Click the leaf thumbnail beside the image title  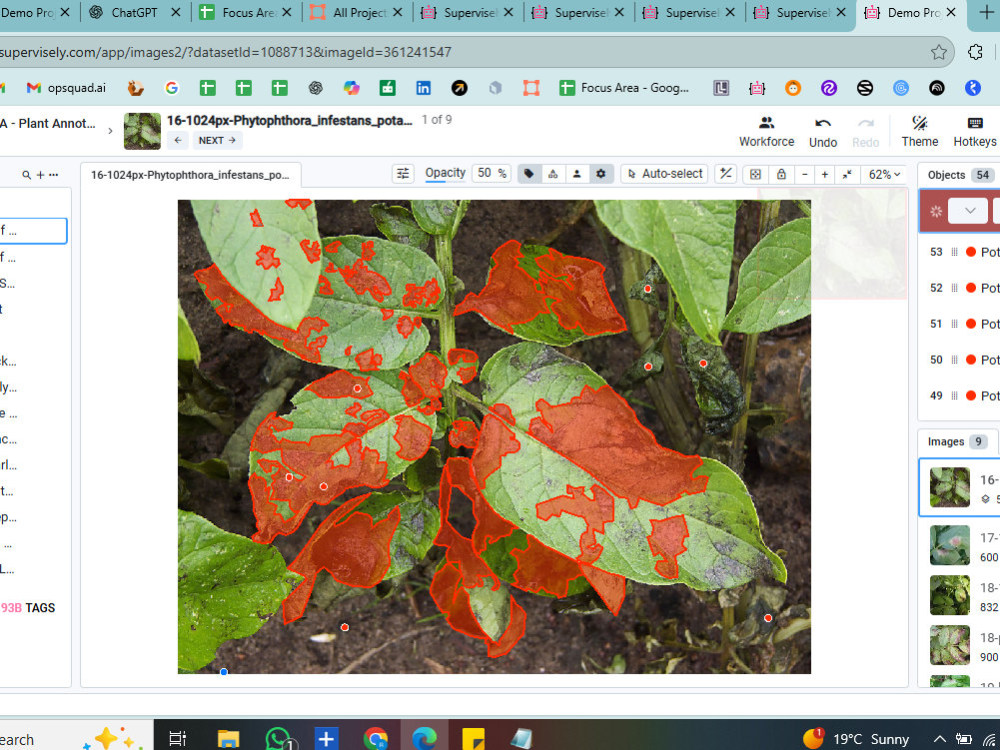click(x=142, y=131)
